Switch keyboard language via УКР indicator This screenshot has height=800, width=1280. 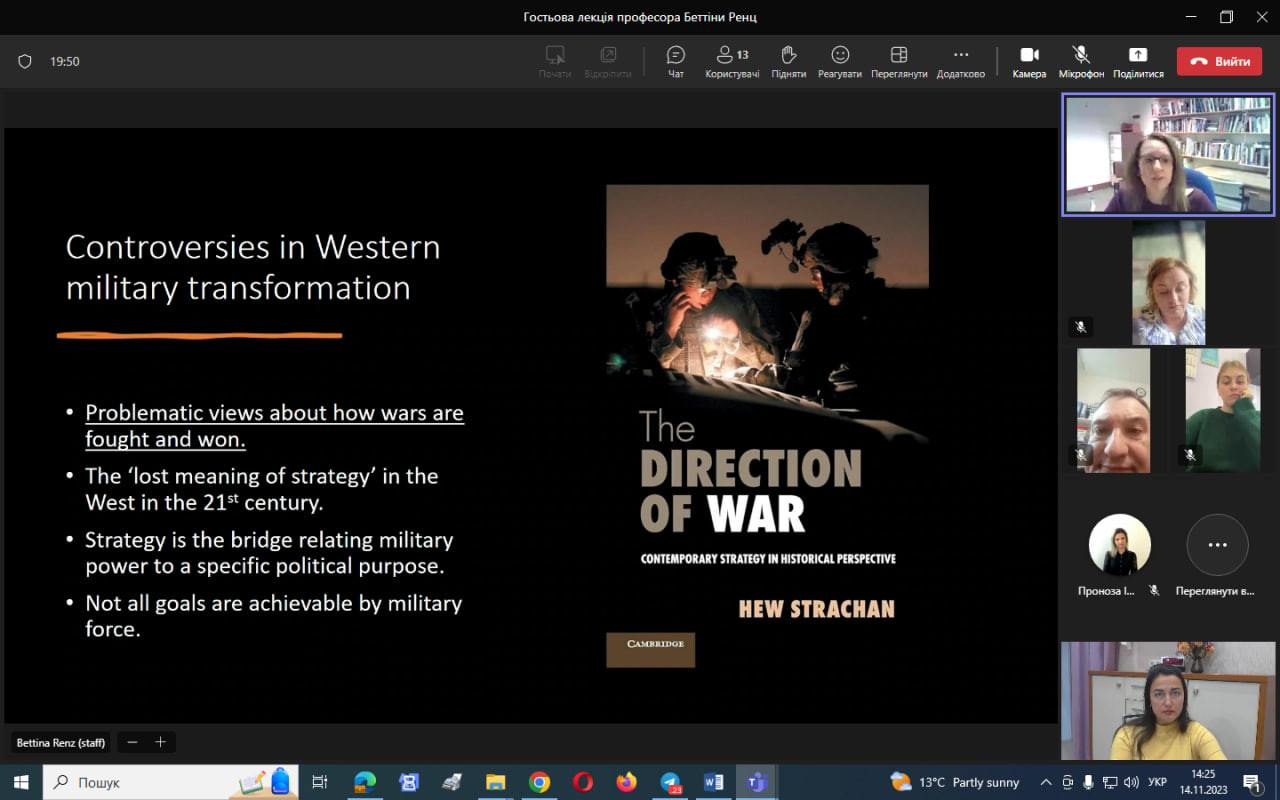coord(1156,782)
